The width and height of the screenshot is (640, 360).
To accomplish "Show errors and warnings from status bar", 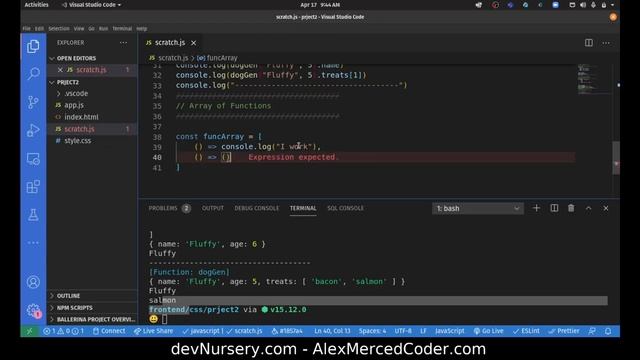I will [x=64, y=331].
